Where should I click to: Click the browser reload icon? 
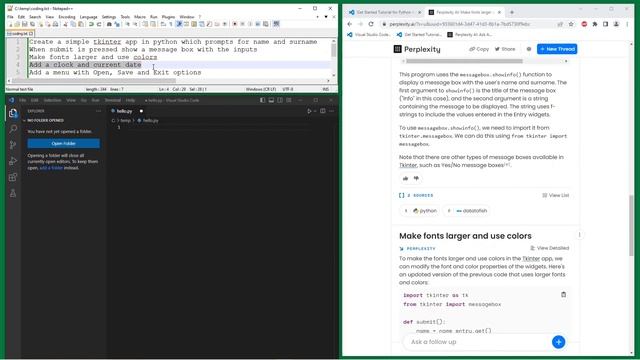point(371,24)
